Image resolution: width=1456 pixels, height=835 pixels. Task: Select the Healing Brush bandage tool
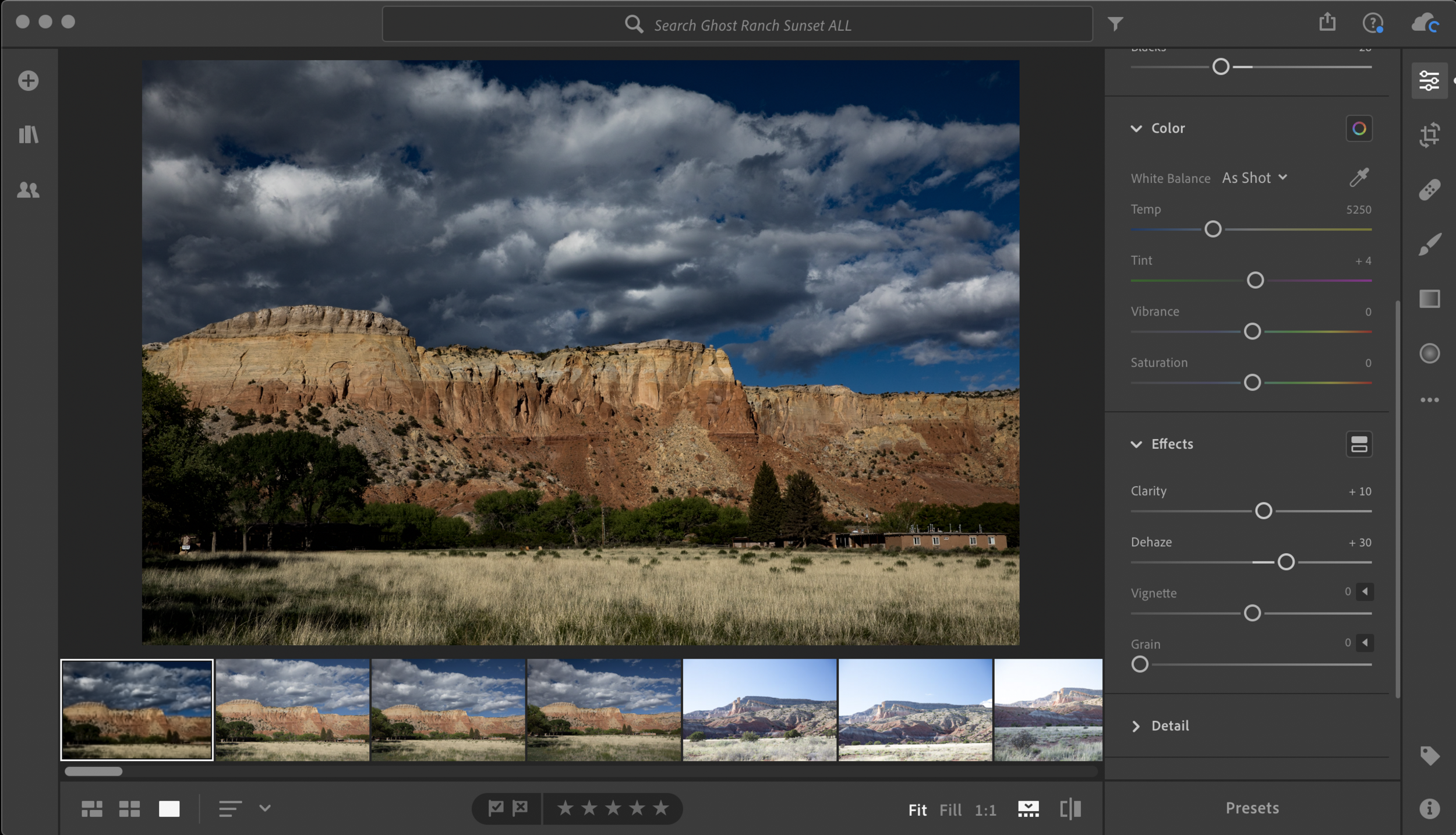[x=1429, y=190]
